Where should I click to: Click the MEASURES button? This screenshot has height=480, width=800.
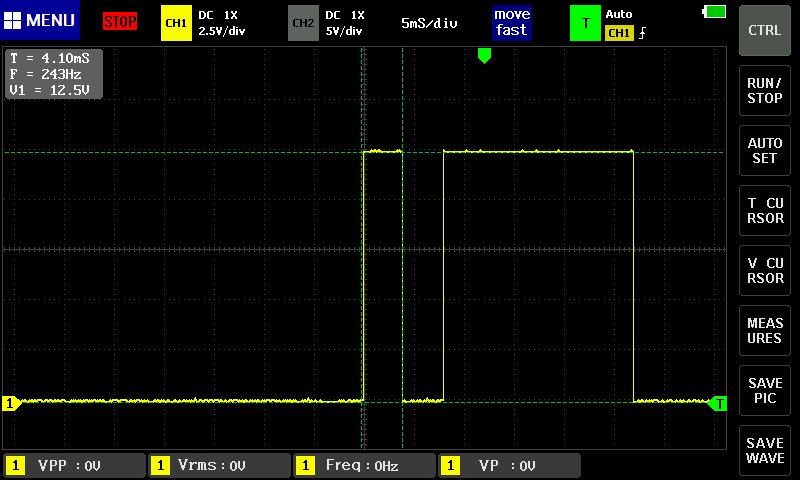point(764,331)
